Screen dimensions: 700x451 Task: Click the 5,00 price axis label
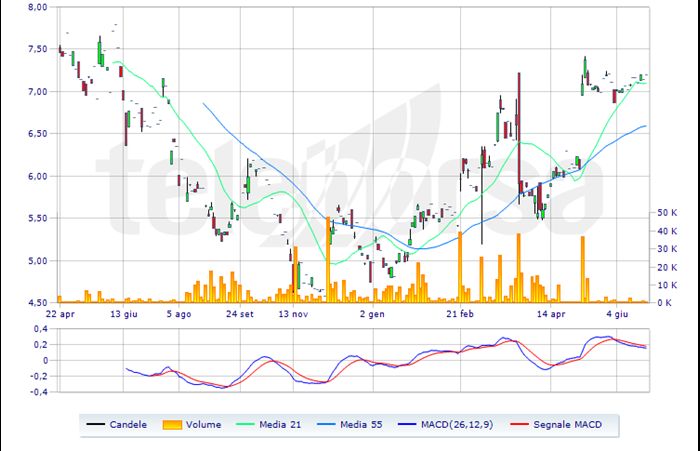tap(38, 261)
